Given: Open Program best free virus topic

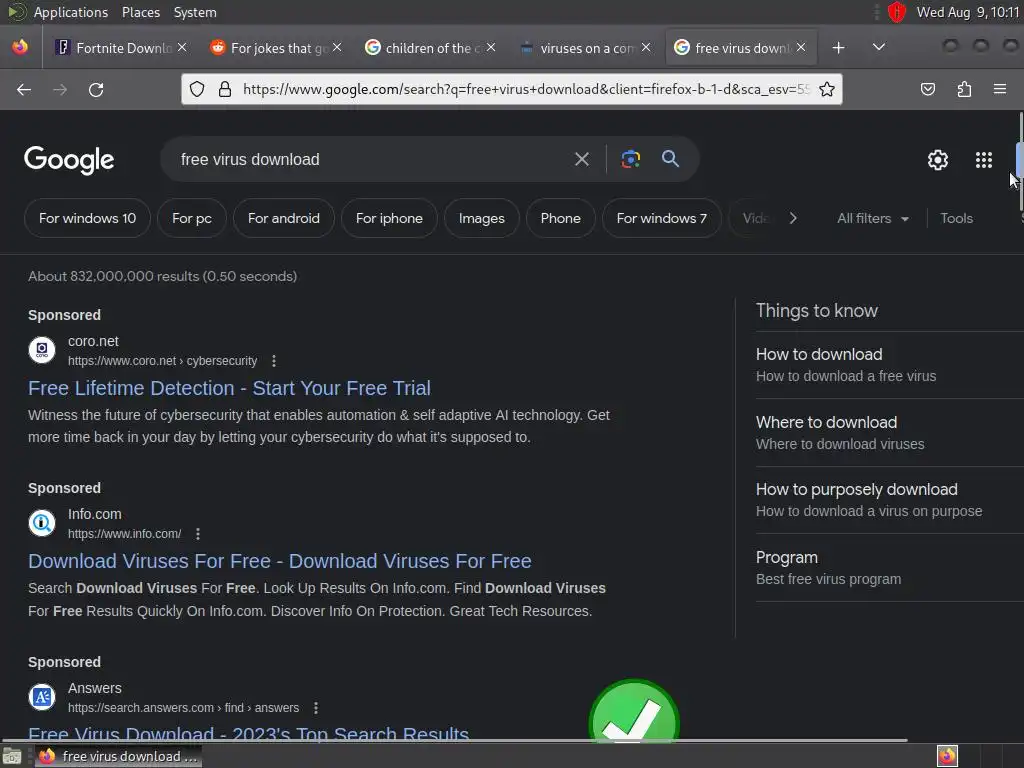Looking at the screenshot, I should click(x=888, y=568).
